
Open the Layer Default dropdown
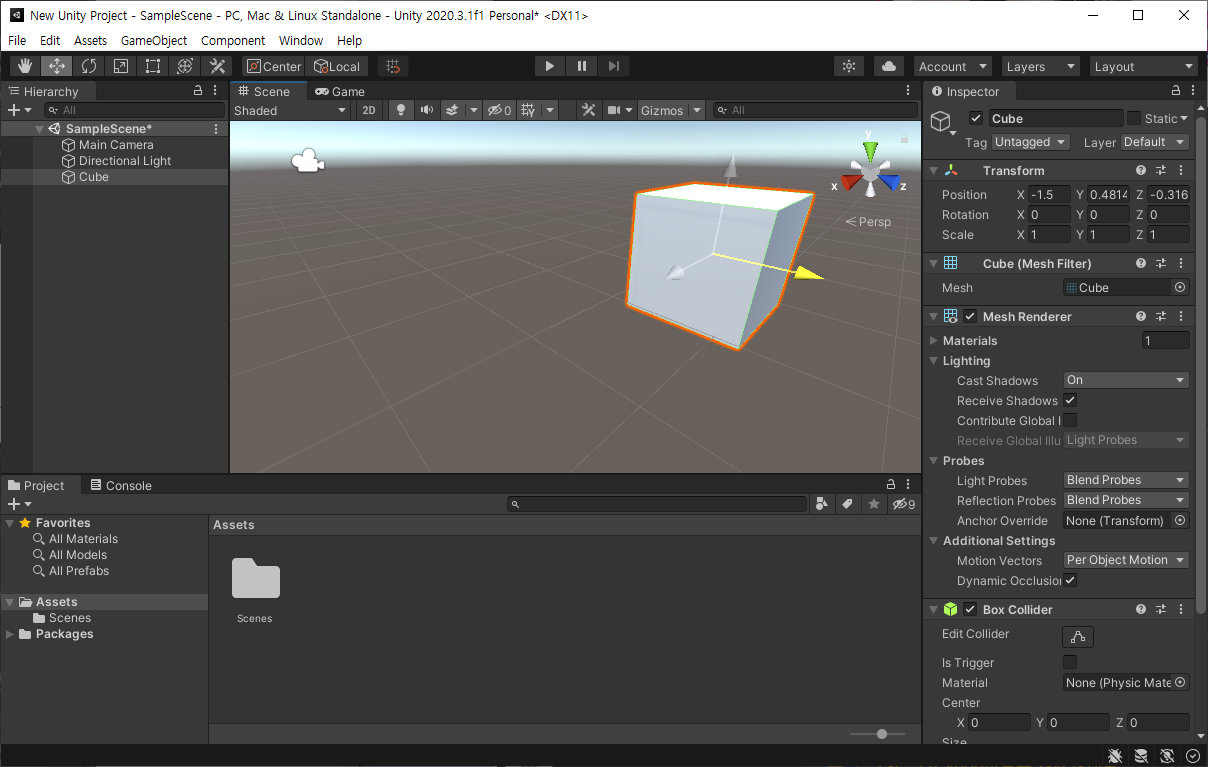[1155, 142]
